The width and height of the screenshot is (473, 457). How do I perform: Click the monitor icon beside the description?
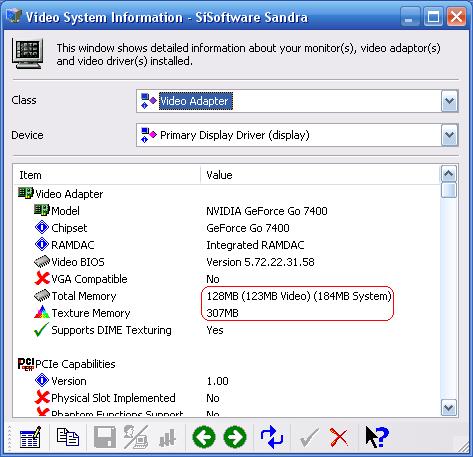pyautogui.click(x=27, y=53)
